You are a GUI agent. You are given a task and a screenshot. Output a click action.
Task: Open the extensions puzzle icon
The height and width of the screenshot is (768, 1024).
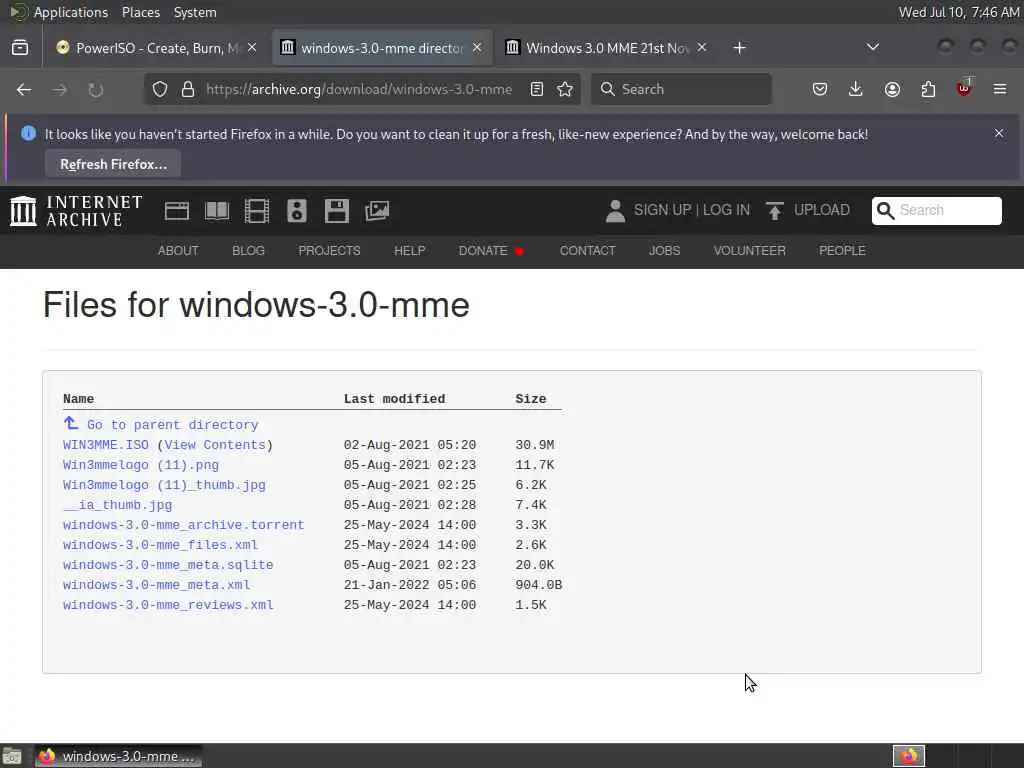[928, 89]
